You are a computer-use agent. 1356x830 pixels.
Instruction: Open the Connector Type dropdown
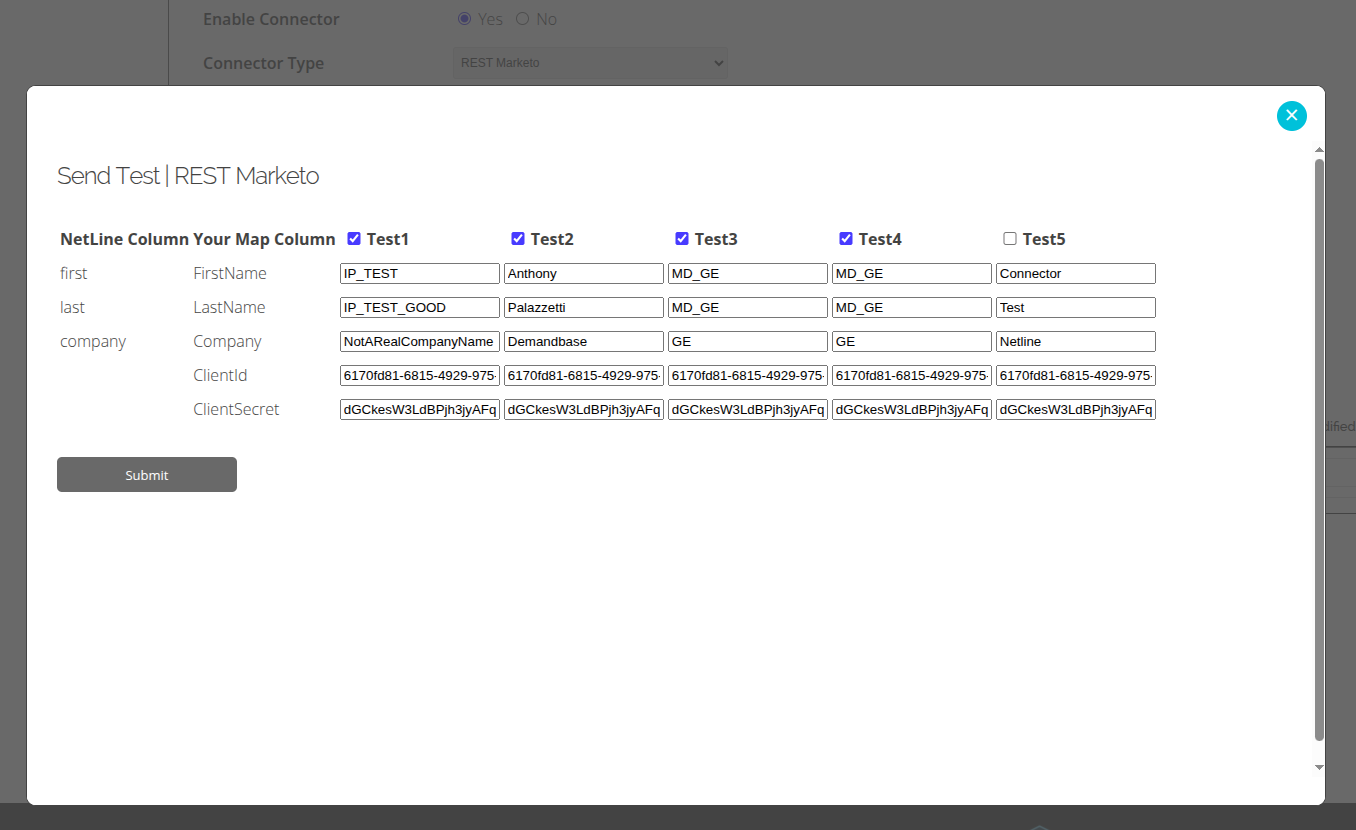click(590, 63)
